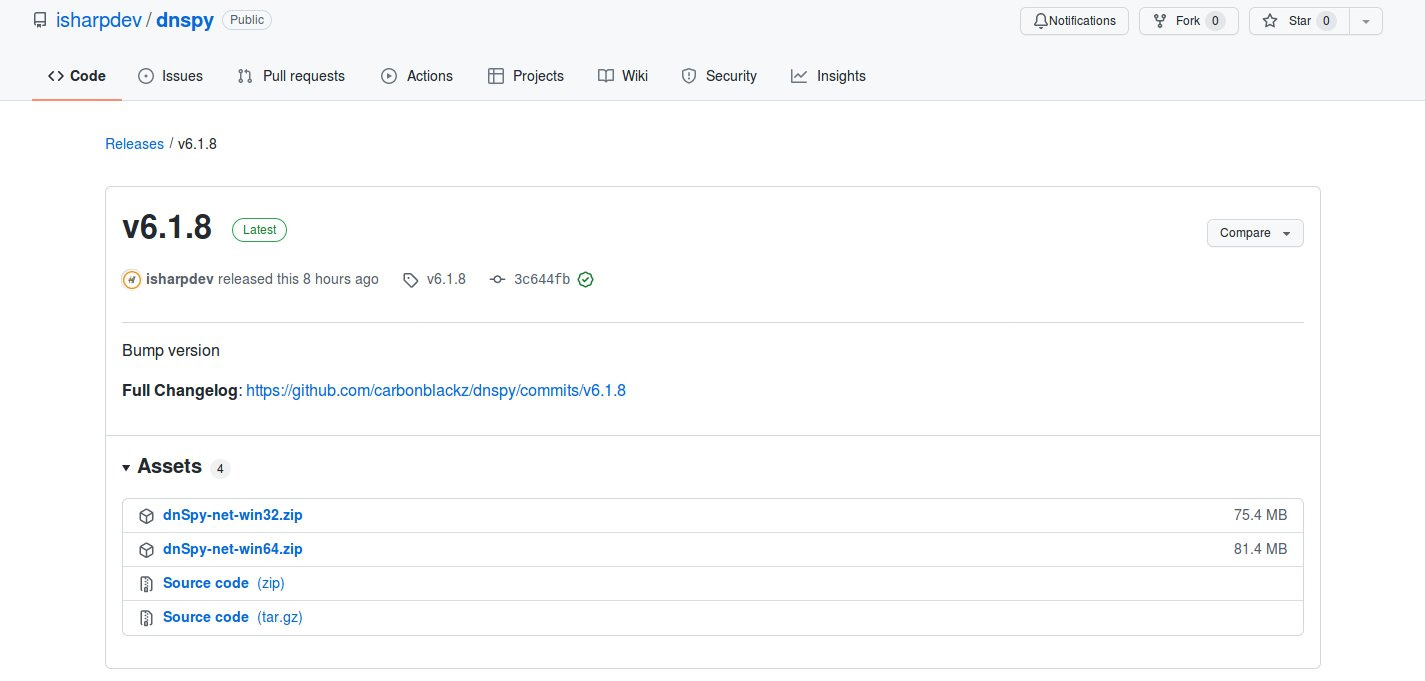Screen dimensions: 1425x681
Task: Fork the dnspy repository
Action: [x=1188, y=21]
